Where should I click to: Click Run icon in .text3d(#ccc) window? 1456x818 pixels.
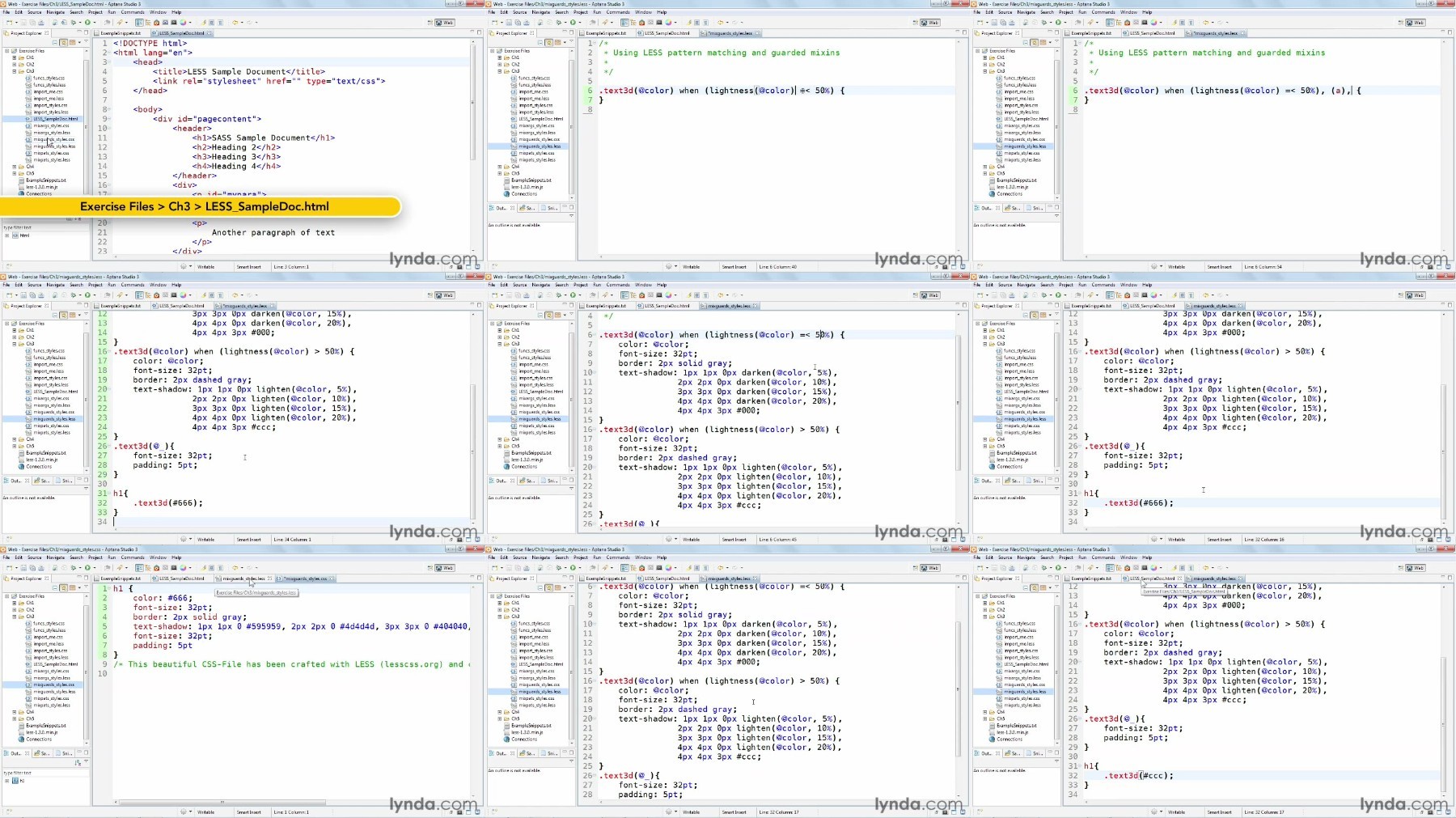(1058, 568)
